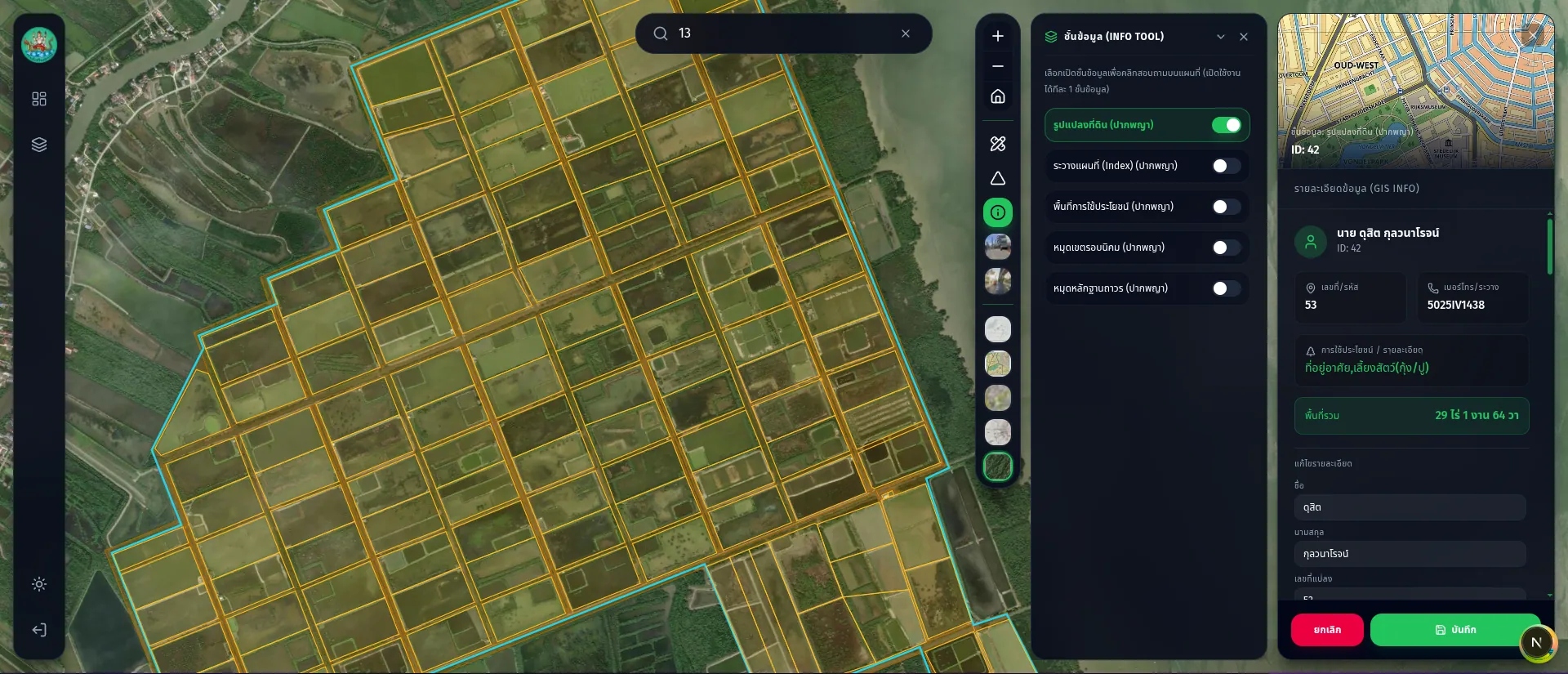This screenshot has width=1568, height=674.
Task: Open the layers icon in the left sidebar
Action: pos(39,145)
